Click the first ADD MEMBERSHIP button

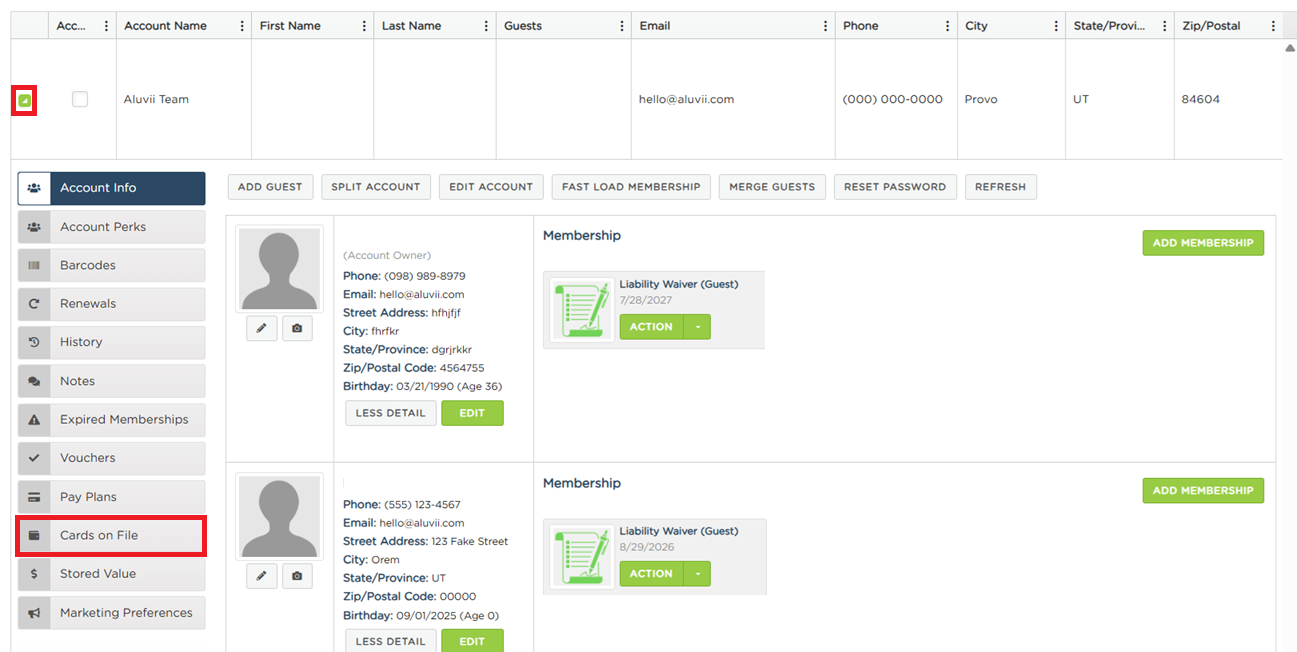point(1203,243)
